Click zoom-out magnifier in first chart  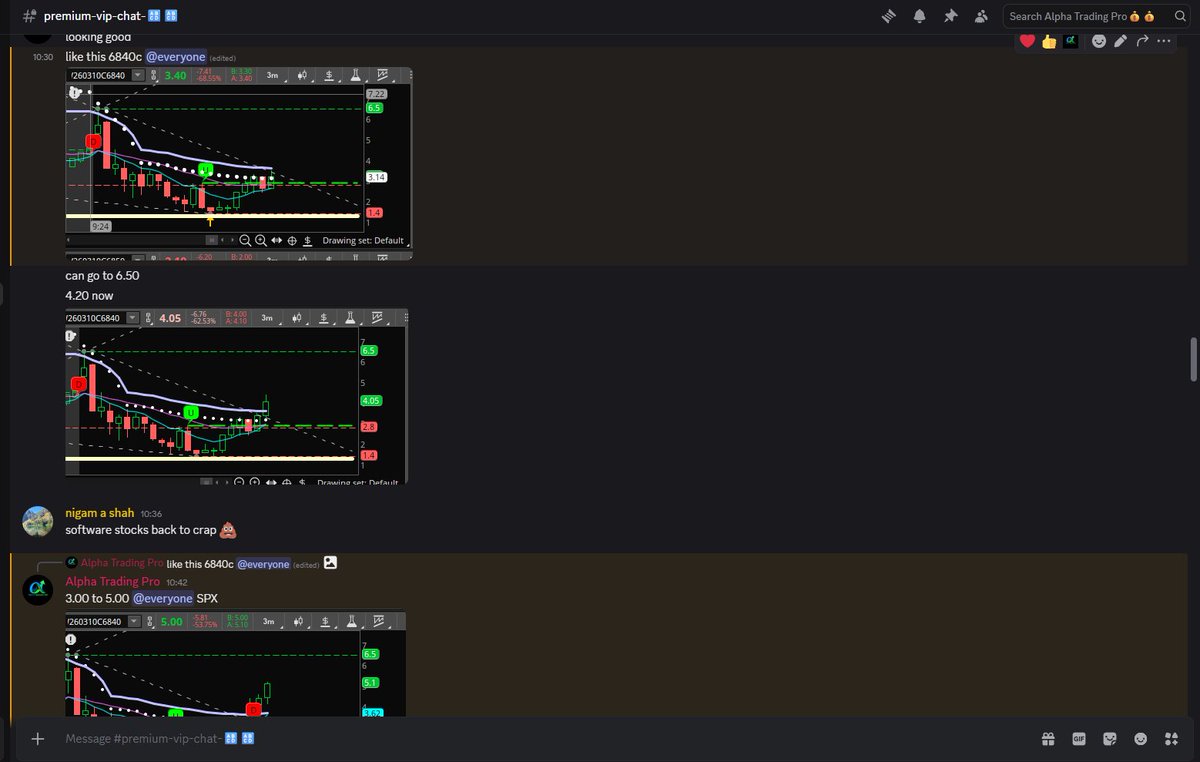[245, 240]
